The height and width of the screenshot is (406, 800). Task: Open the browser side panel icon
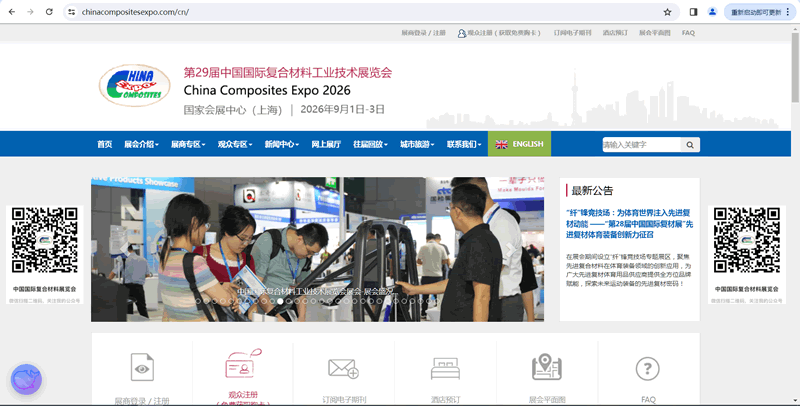click(694, 12)
